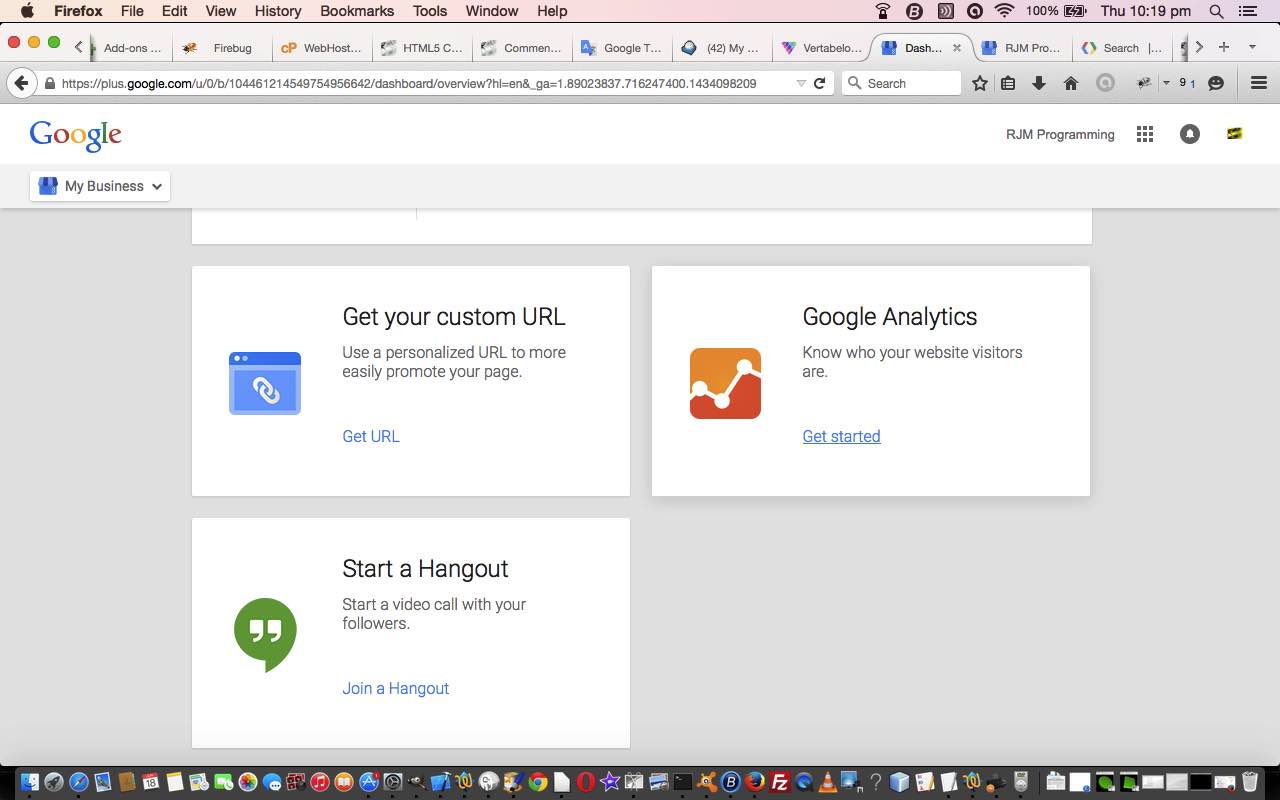Open the Firefox chat smiley icon
The image size is (1280, 800).
pyautogui.click(x=1216, y=83)
